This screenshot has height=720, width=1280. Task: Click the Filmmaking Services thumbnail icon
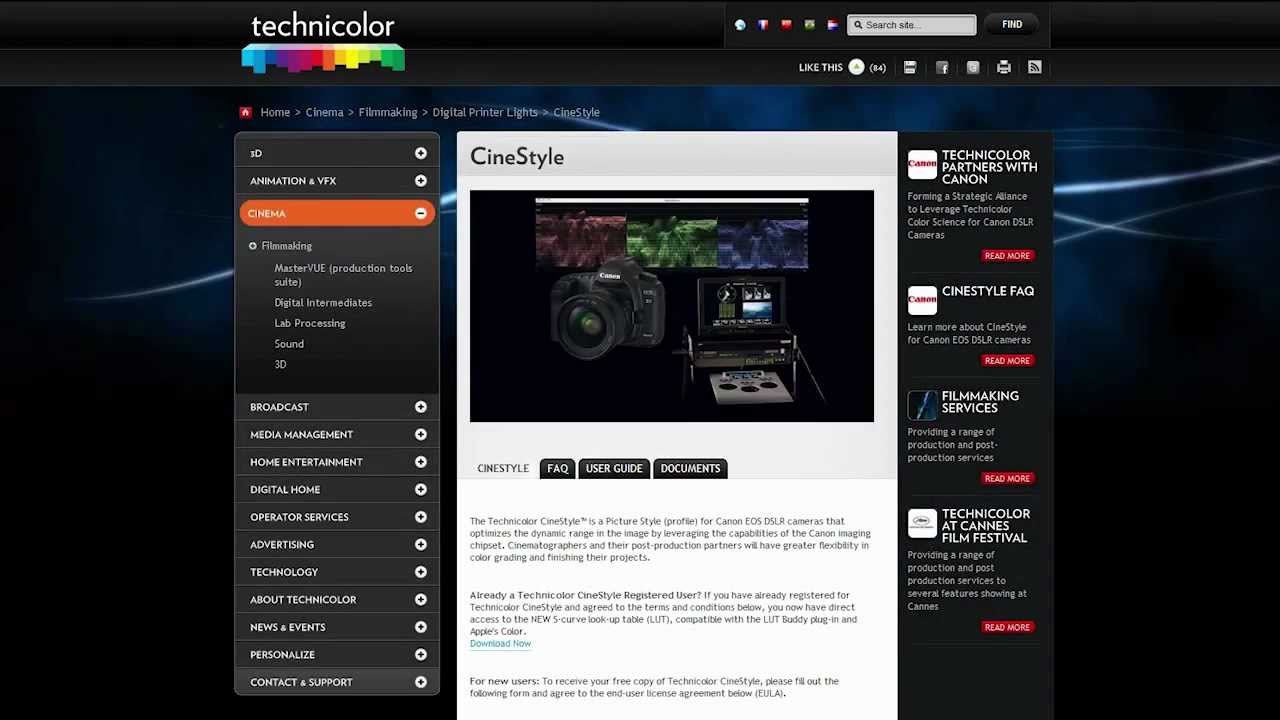tap(922, 405)
